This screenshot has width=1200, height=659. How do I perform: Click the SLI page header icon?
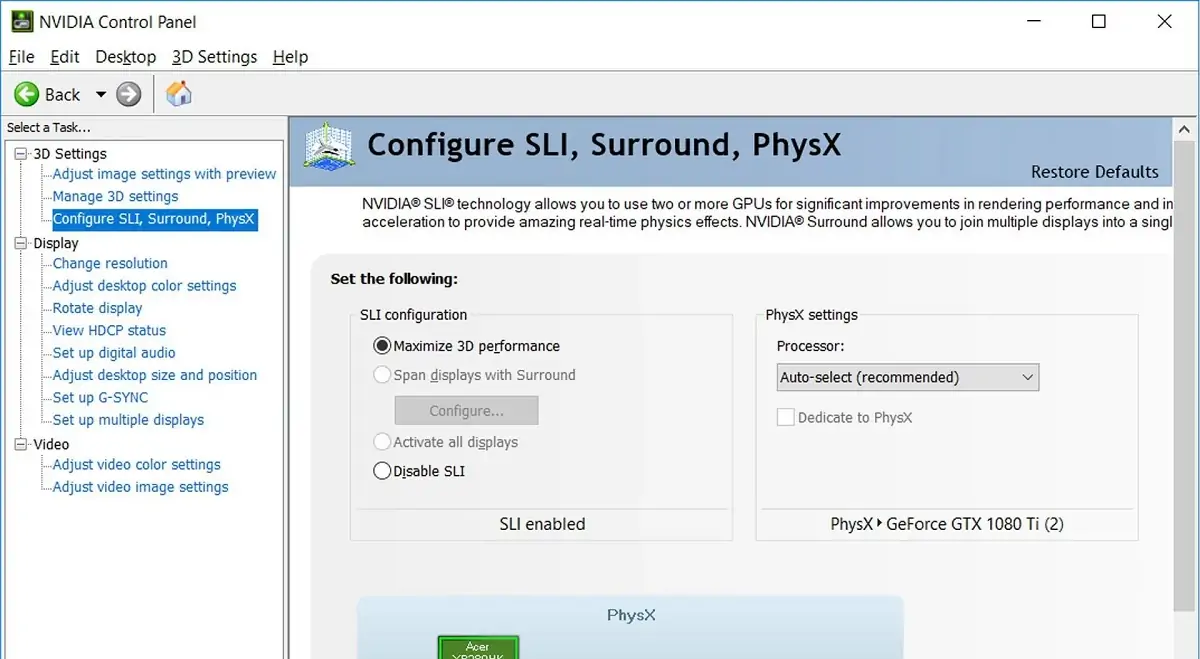click(x=329, y=147)
